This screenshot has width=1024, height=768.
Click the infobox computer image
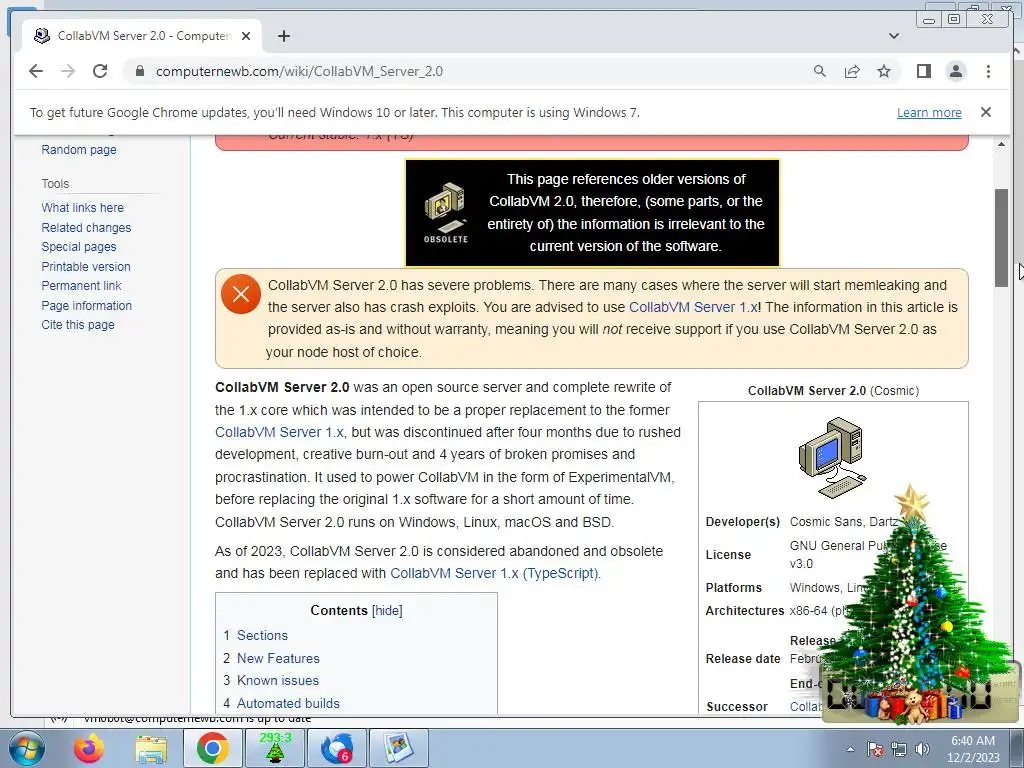(x=833, y=458)
